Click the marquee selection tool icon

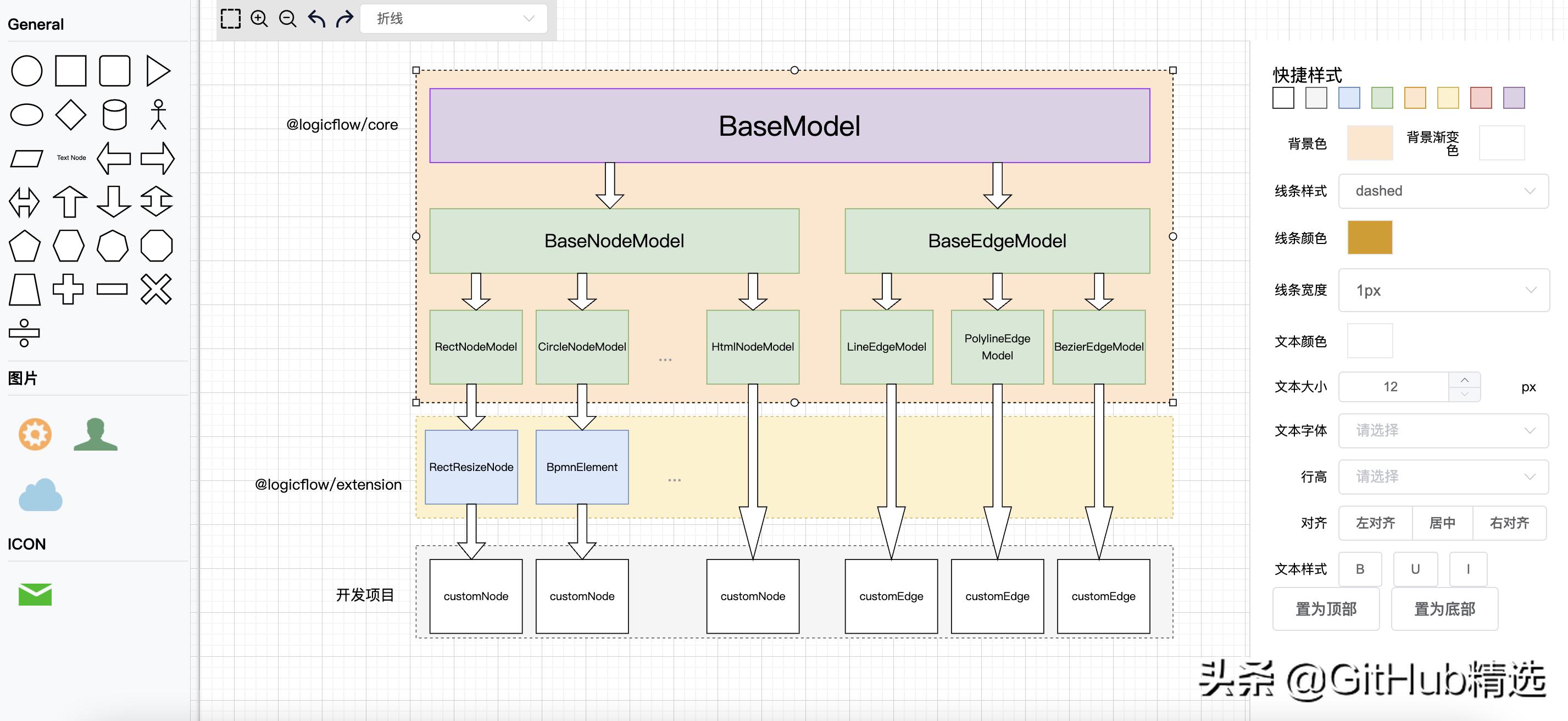(x=230, y=19)
